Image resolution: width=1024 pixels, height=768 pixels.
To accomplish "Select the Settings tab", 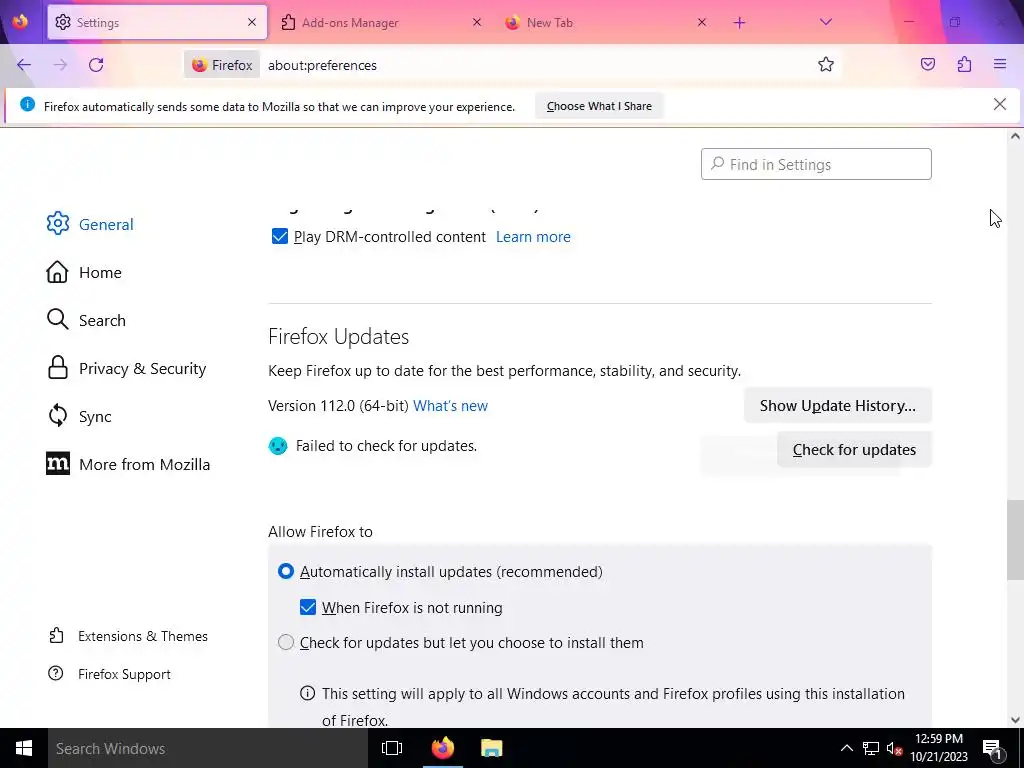I will (157, 22).
